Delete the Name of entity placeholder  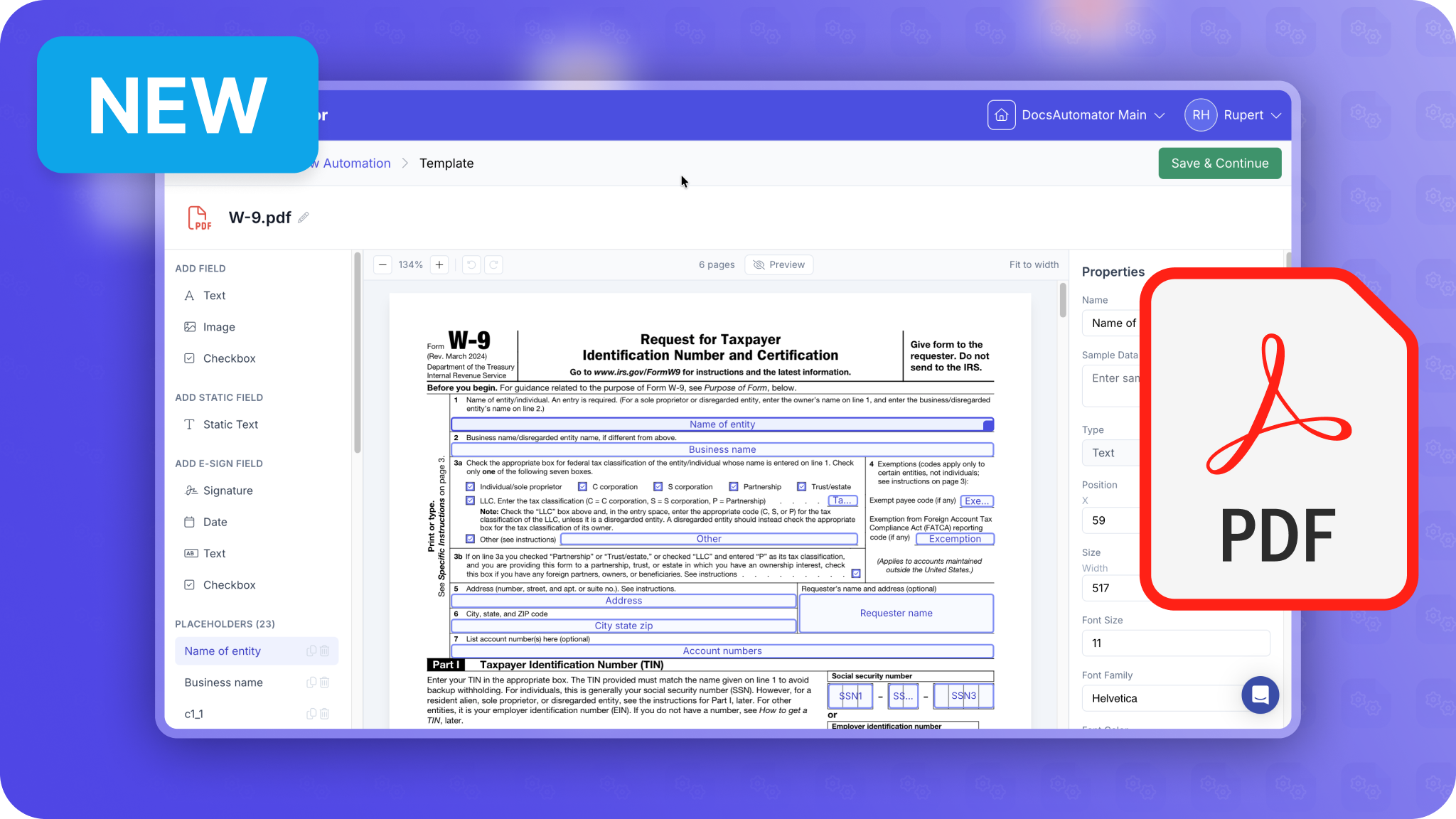(x=325, y=651)
